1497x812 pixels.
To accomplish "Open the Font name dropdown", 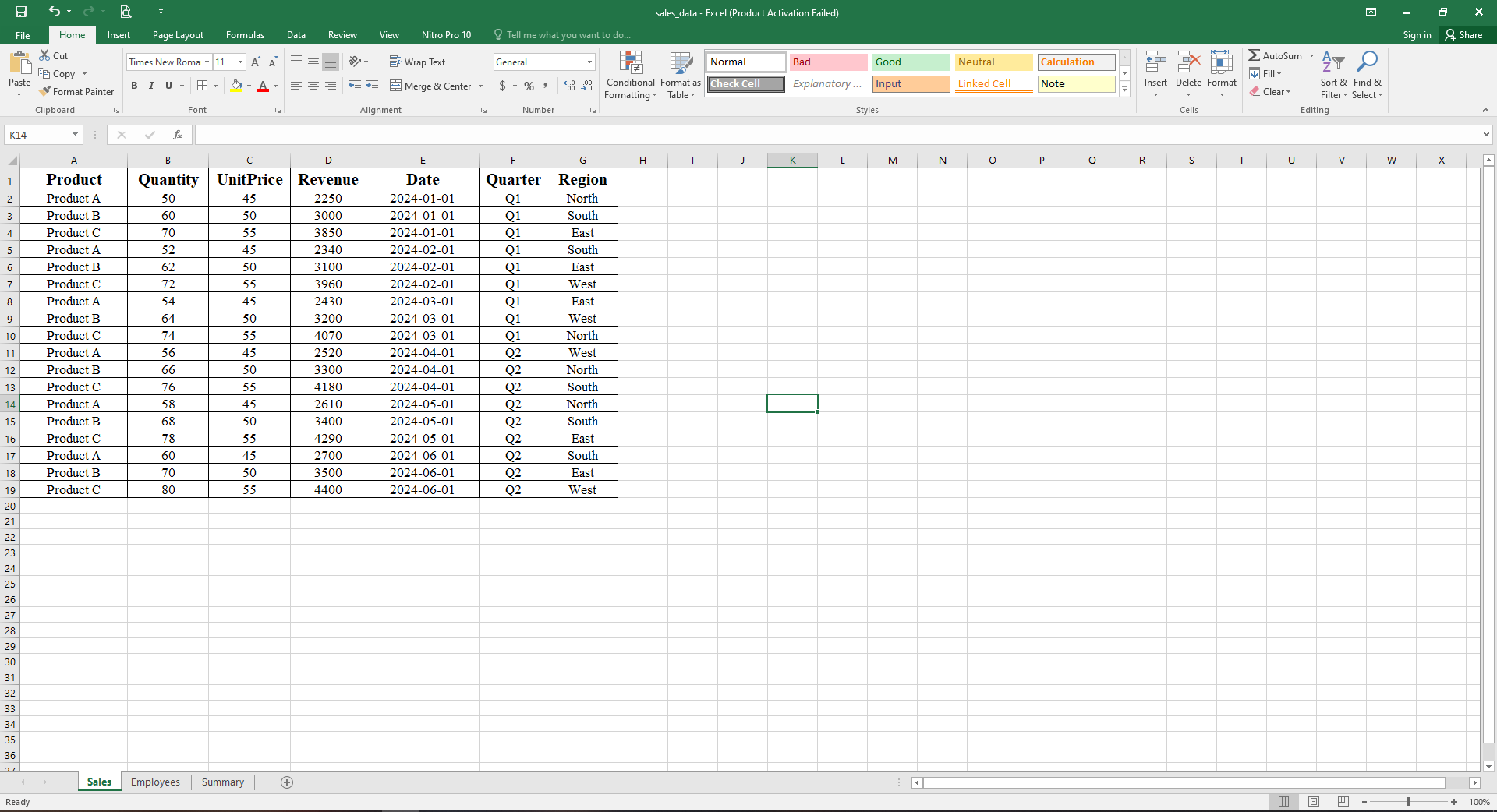I will click(x=206, y=62).
